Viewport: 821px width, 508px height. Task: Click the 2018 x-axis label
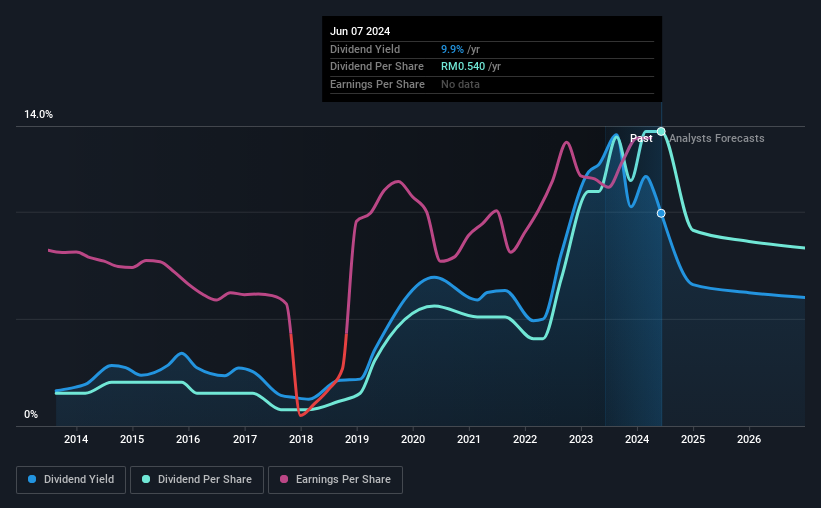301,439
